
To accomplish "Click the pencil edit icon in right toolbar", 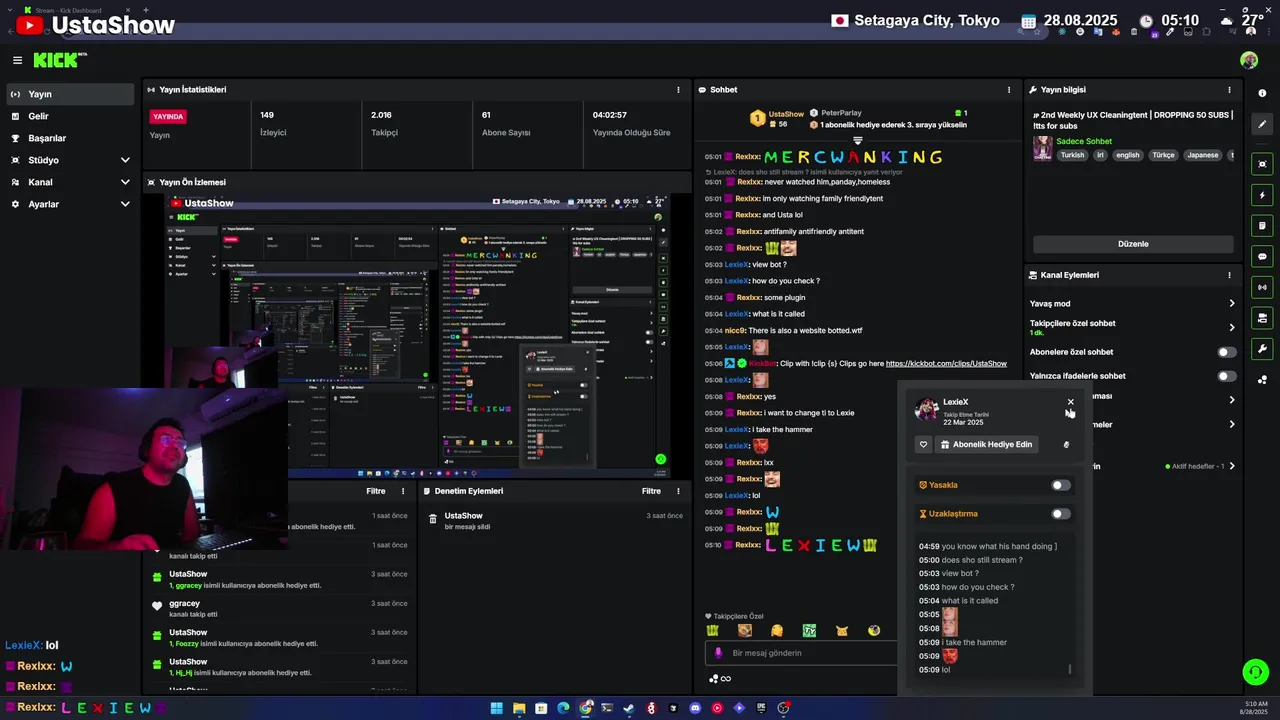I will click(x=1262, y=122).
